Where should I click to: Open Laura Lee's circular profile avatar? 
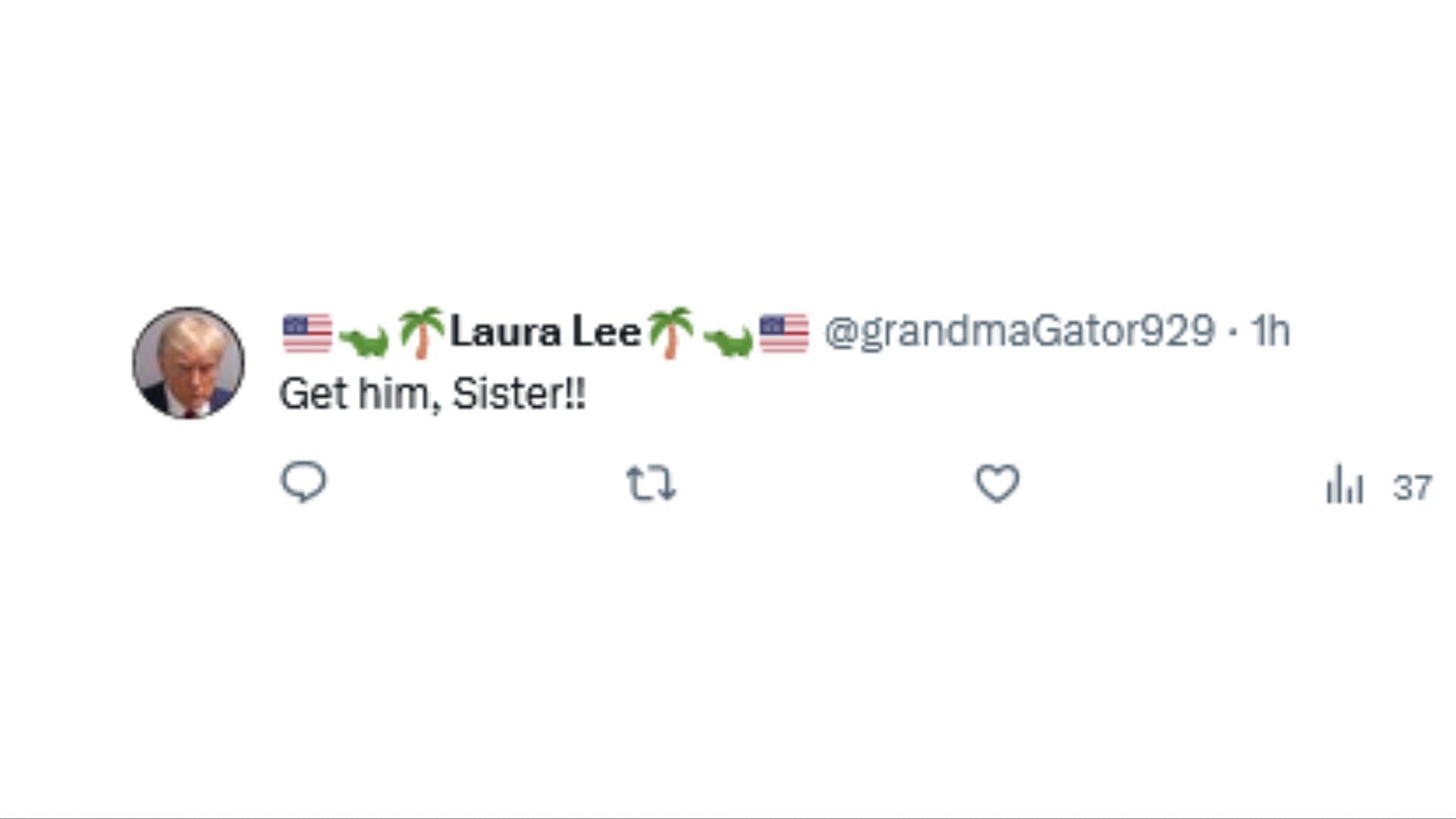pos(189,362)
